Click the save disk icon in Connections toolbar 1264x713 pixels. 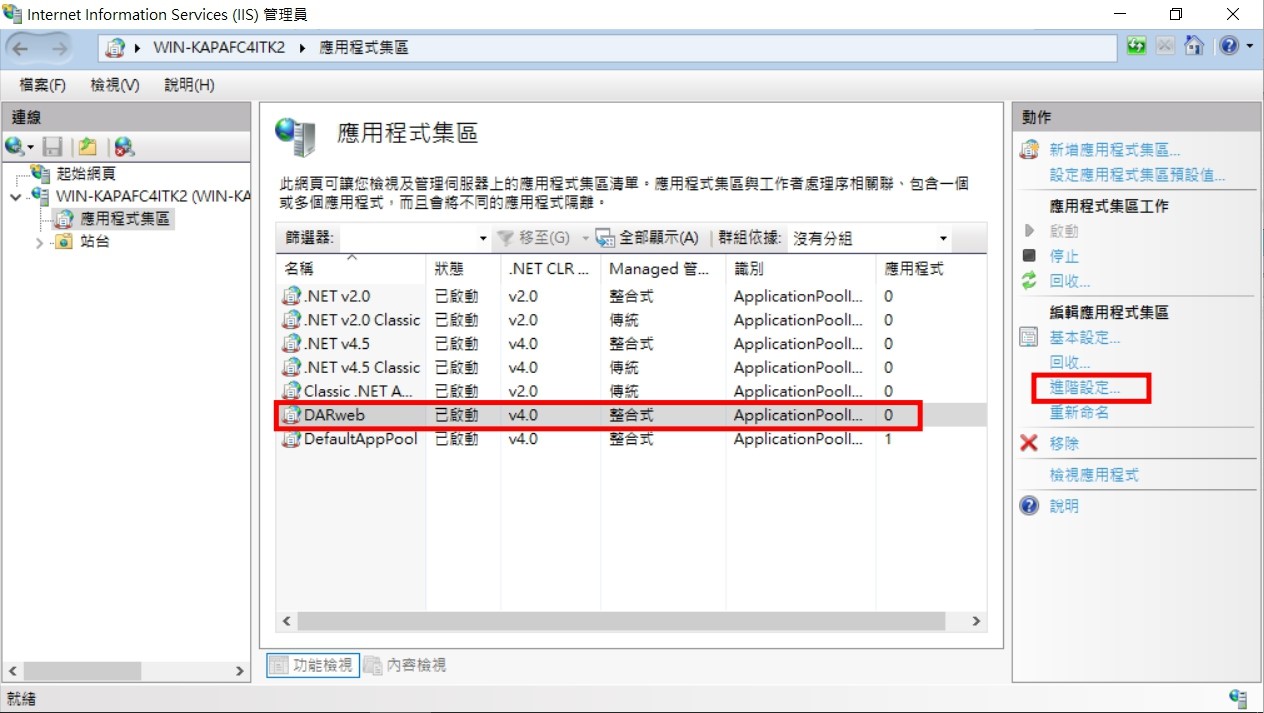52,147
